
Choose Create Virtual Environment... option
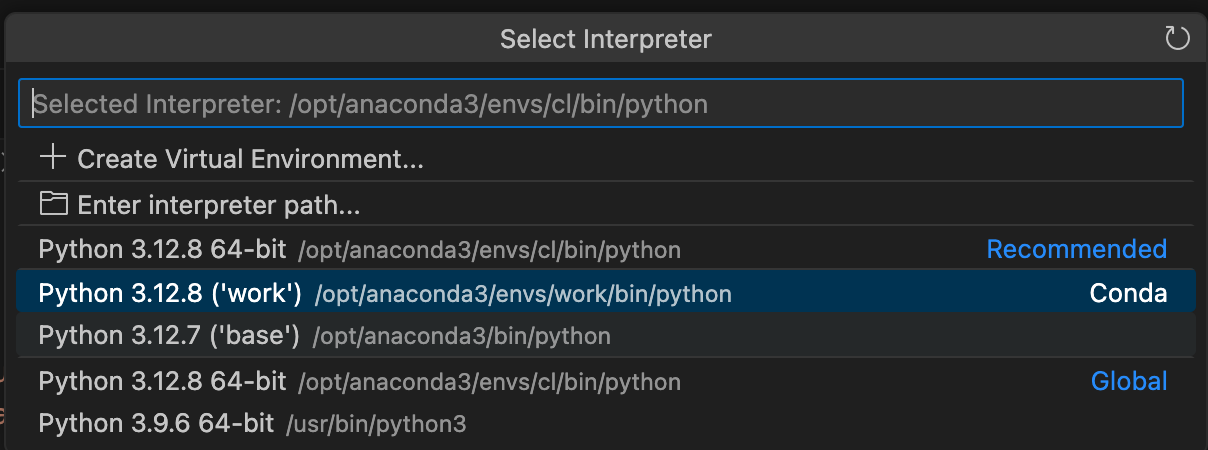click(250, 159)
